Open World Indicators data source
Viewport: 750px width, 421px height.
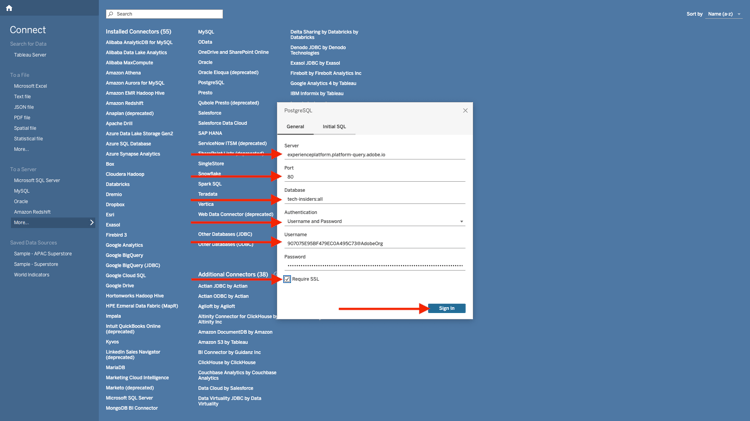32,275
